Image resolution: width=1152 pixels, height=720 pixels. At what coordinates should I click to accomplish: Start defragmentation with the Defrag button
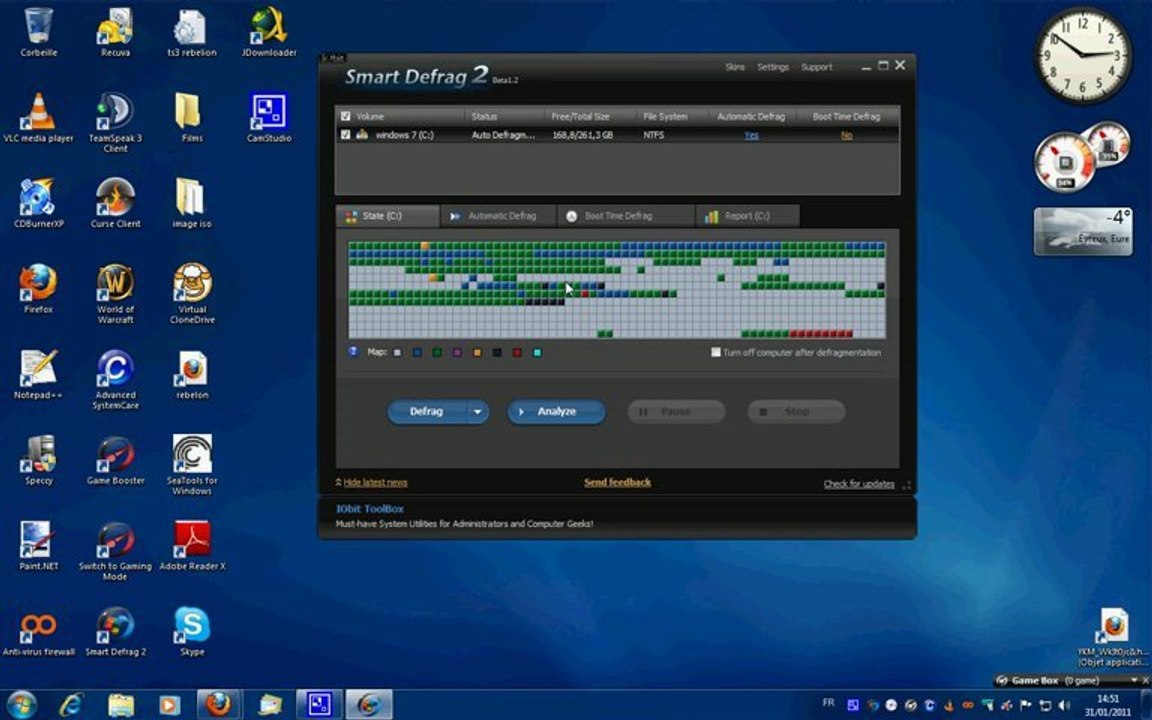[428, 411]
